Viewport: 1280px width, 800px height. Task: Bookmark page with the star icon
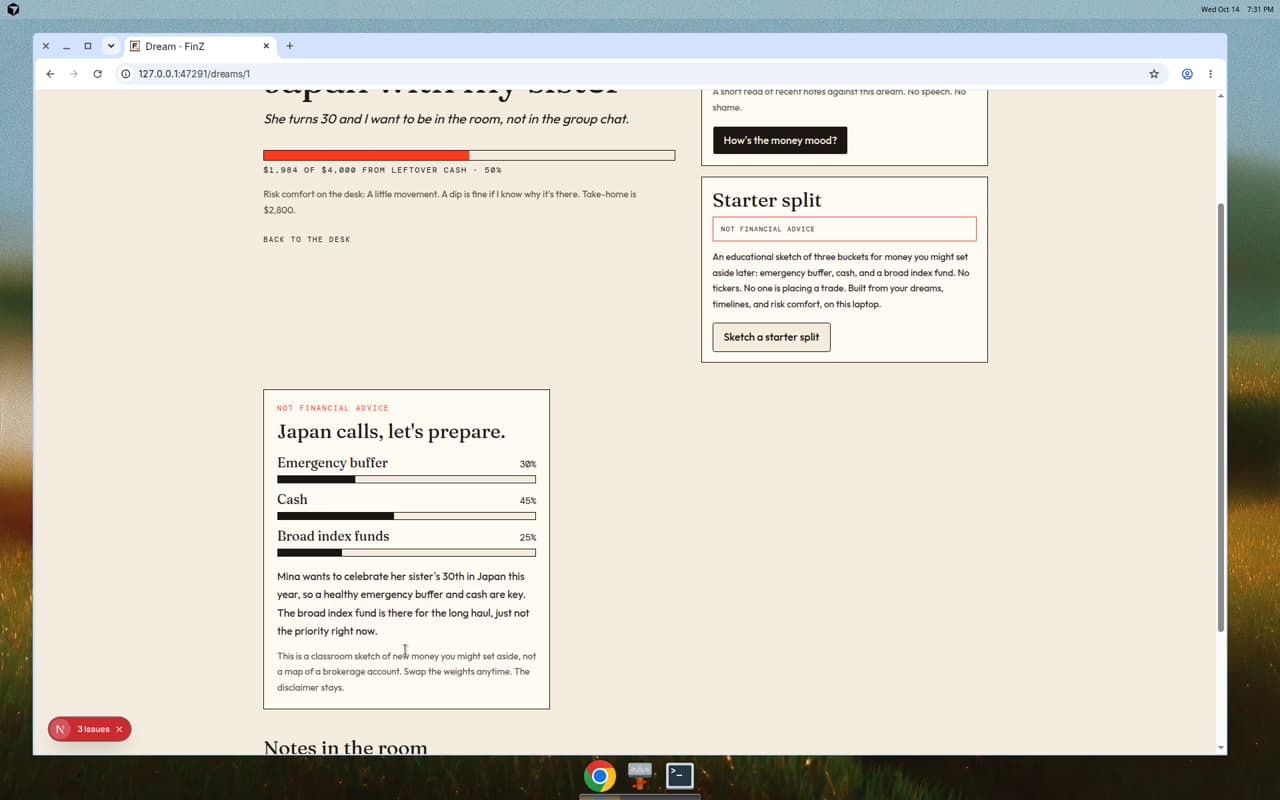(1154, 74)
